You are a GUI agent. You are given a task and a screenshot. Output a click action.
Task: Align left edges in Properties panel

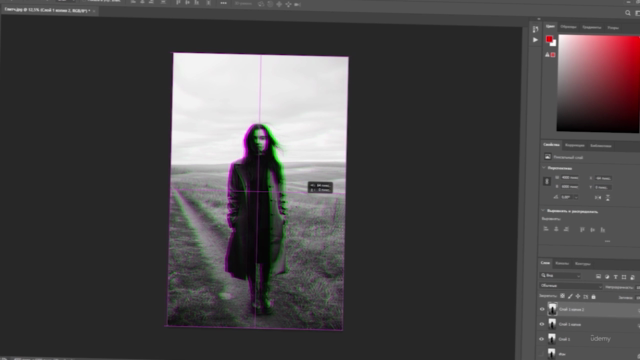click(546, 229)
